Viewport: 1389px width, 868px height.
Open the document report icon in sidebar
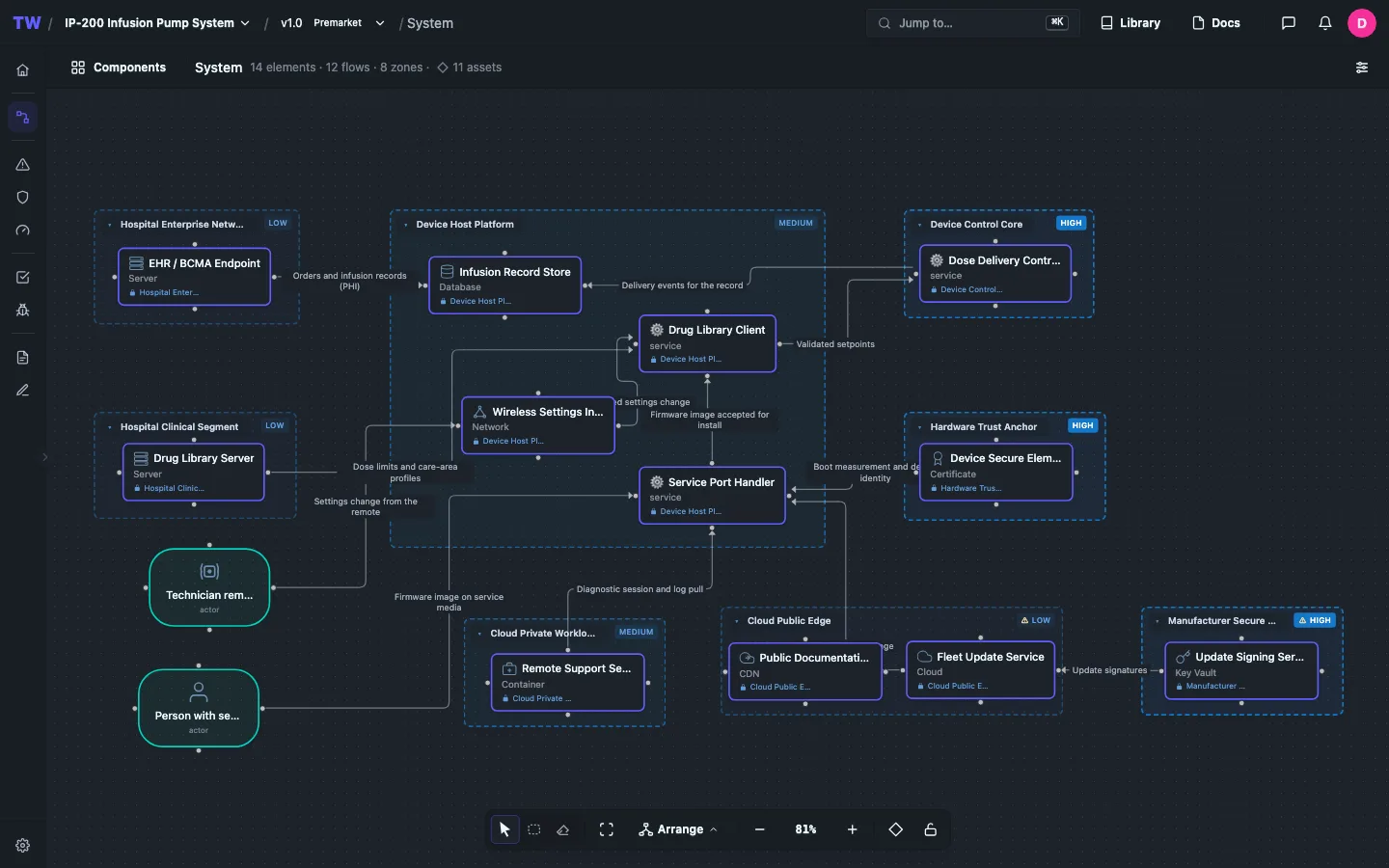[23, 358]
